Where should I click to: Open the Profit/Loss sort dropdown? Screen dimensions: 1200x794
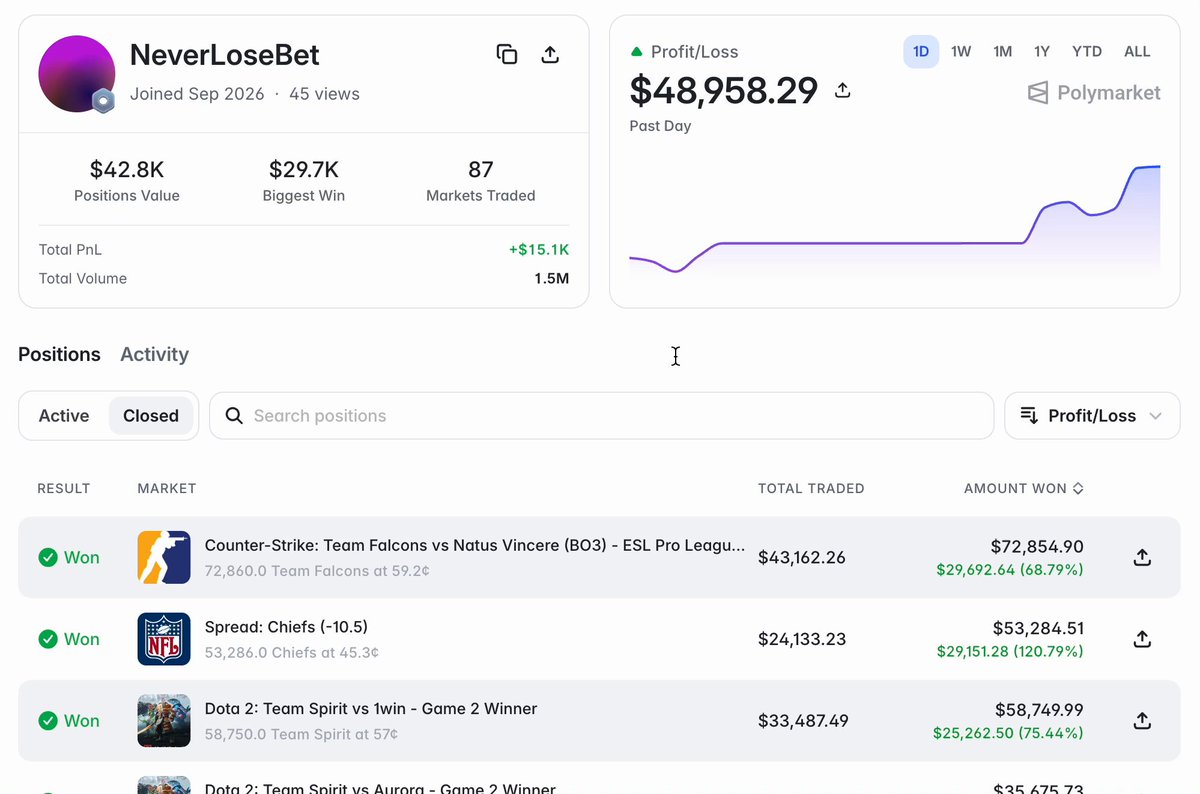tap(1092, 416)
